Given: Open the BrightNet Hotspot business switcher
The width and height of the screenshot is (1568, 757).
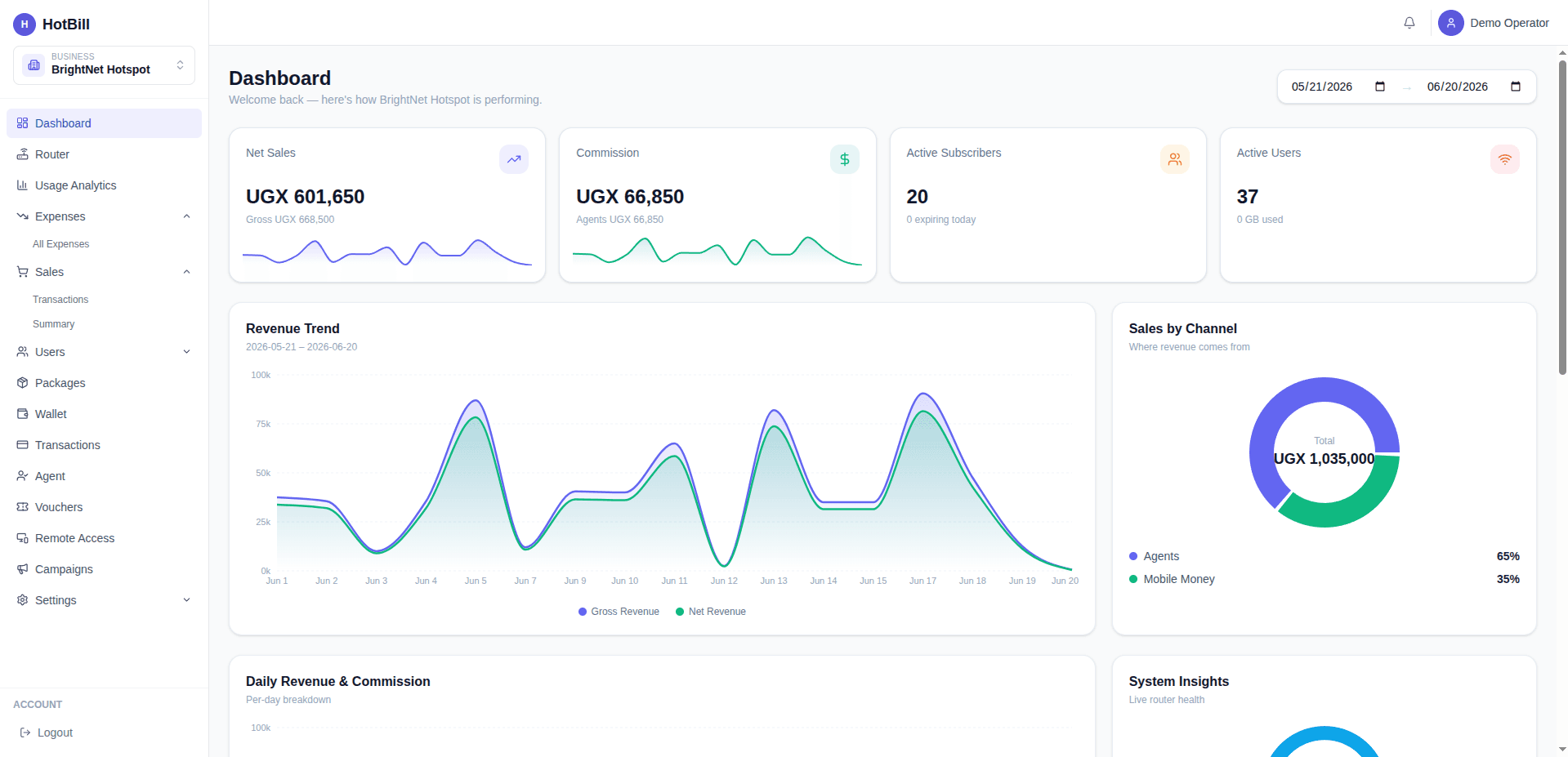Looking at the screenshot, I should pos(104,65).
